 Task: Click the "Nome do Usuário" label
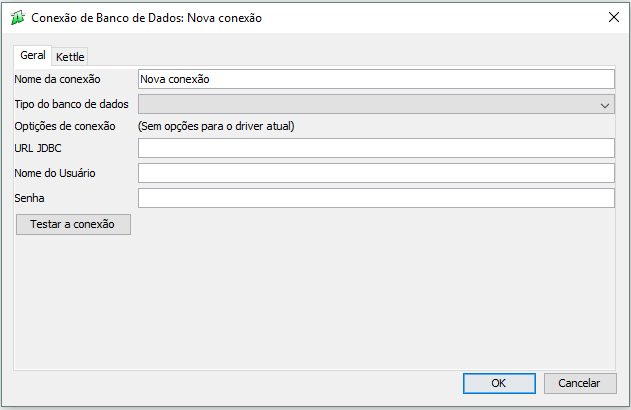(x=55, y=173)
